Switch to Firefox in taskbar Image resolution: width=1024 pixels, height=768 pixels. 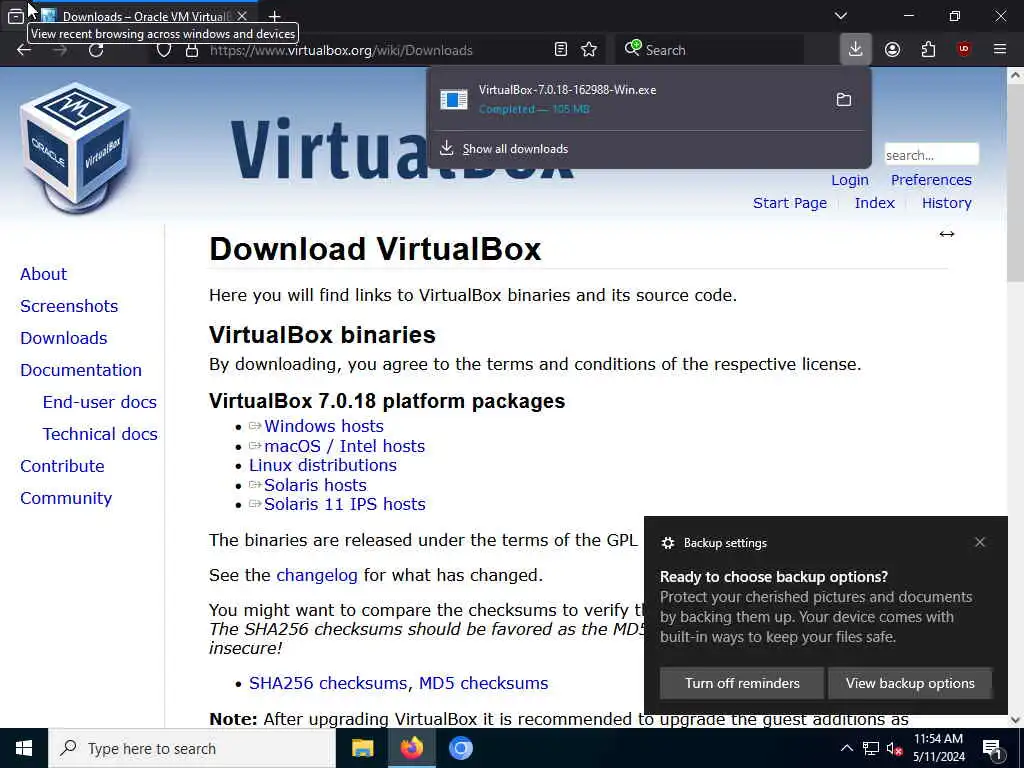click(x=411, y=748)
